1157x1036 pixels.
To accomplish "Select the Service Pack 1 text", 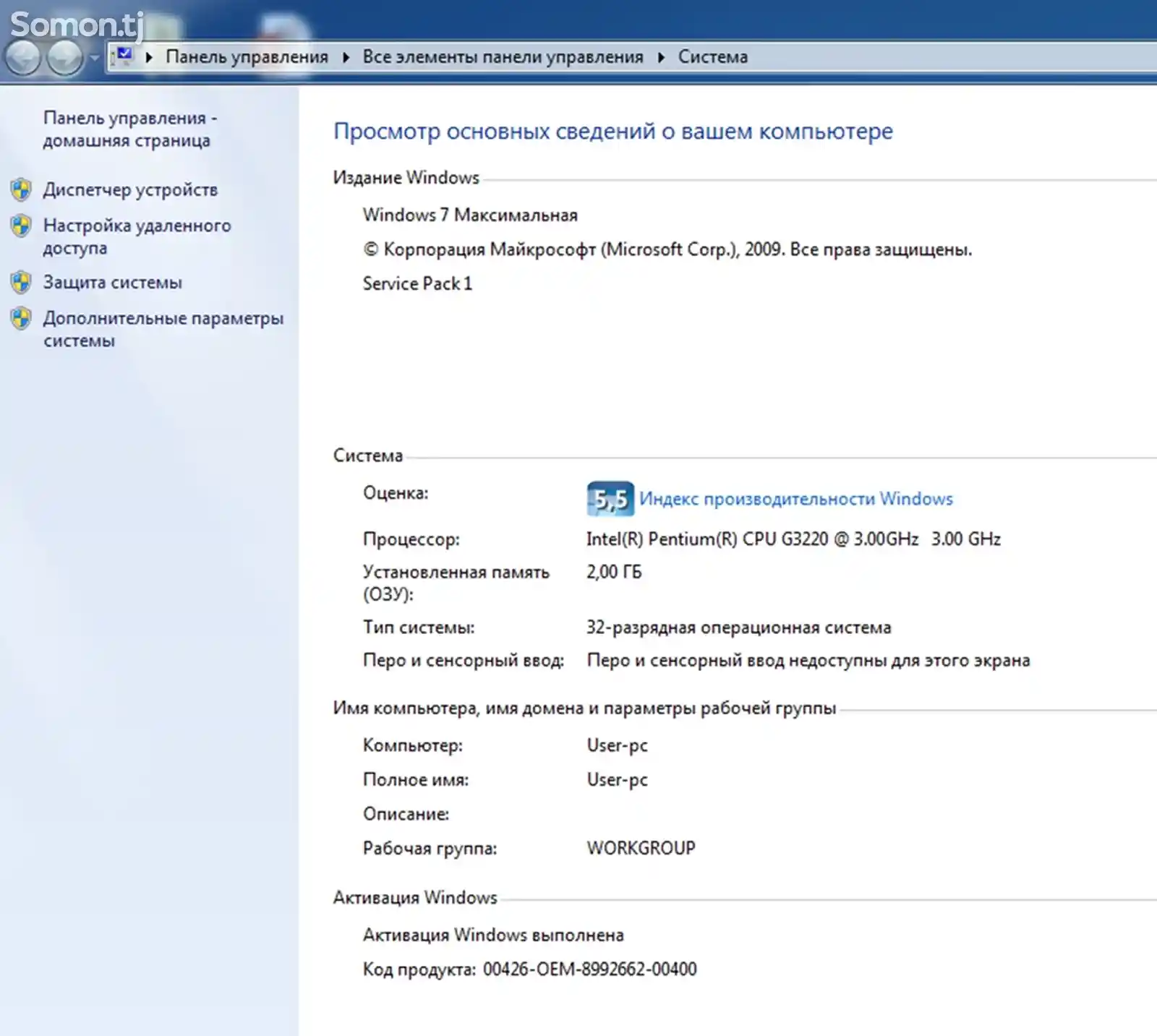I will pyautogui.click(x=417, y=283).
